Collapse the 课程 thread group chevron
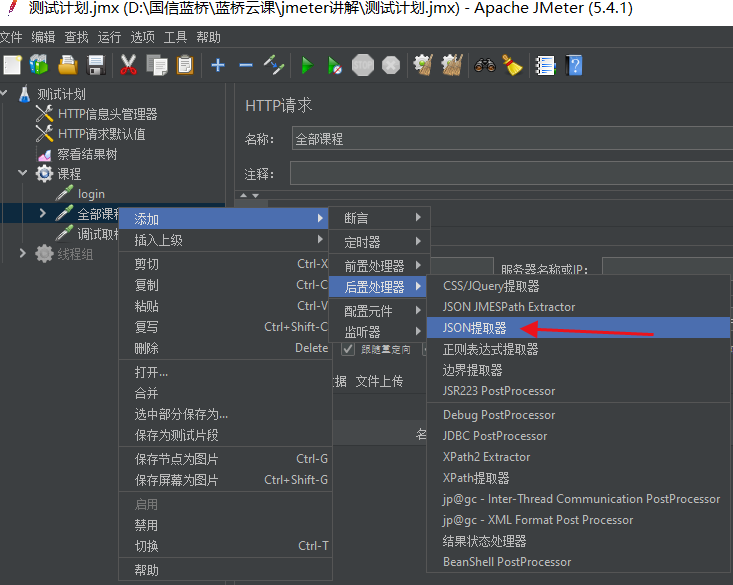Screen dimensions: 733x585 tap(22, 173)
